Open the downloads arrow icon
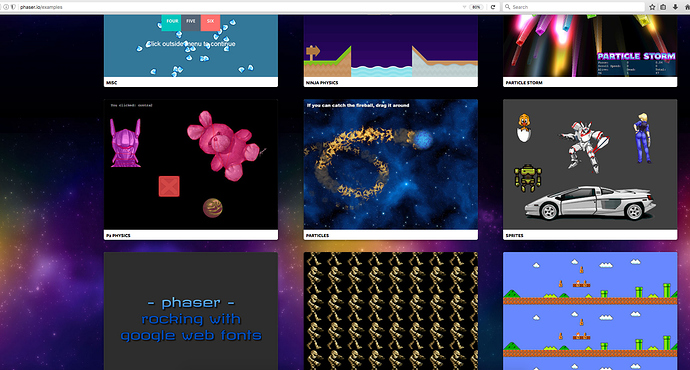Image resolution: width=690 pixels, height=370 pixels. (675, 7)
